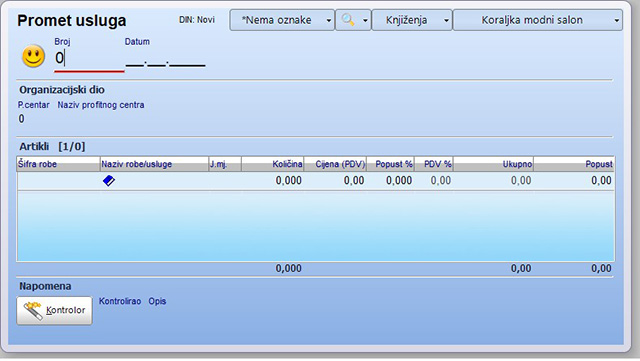The width and height of the screenshot is (640, 361).
Task: Open the Koraljka modni salon selector
Action: click(538, 20)
